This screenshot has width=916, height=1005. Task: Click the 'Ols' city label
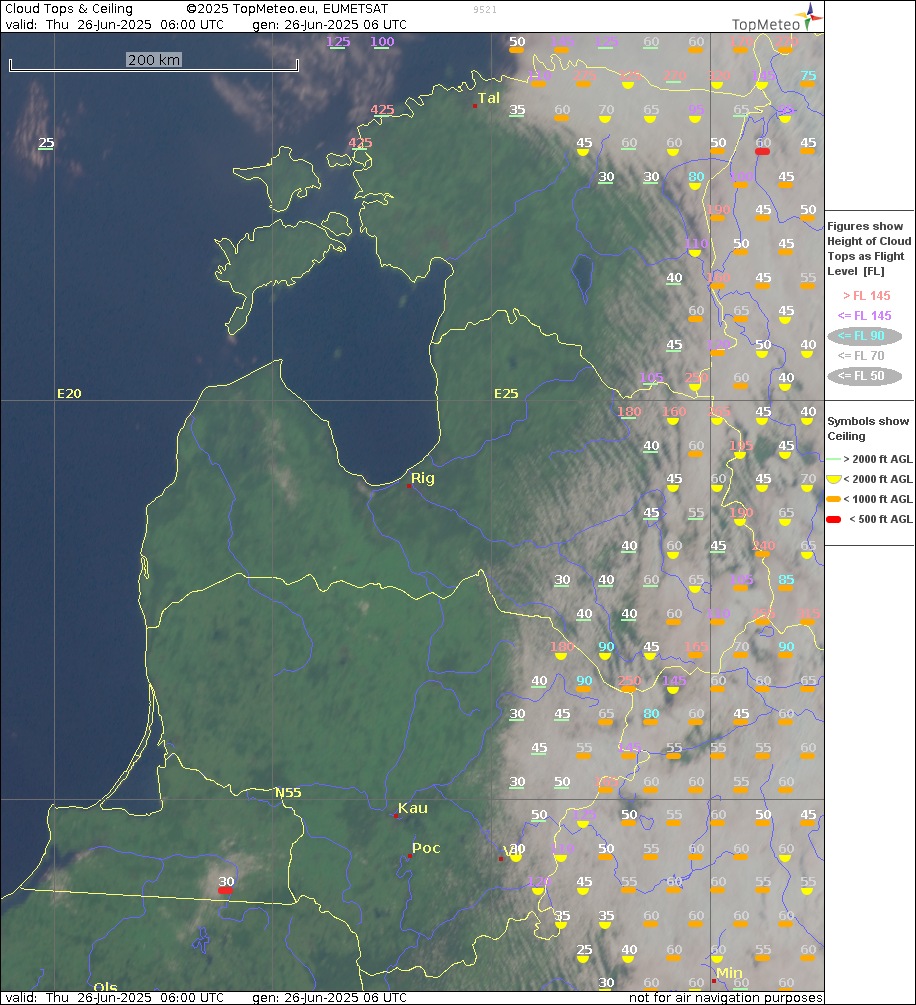[x=105, y=987]
